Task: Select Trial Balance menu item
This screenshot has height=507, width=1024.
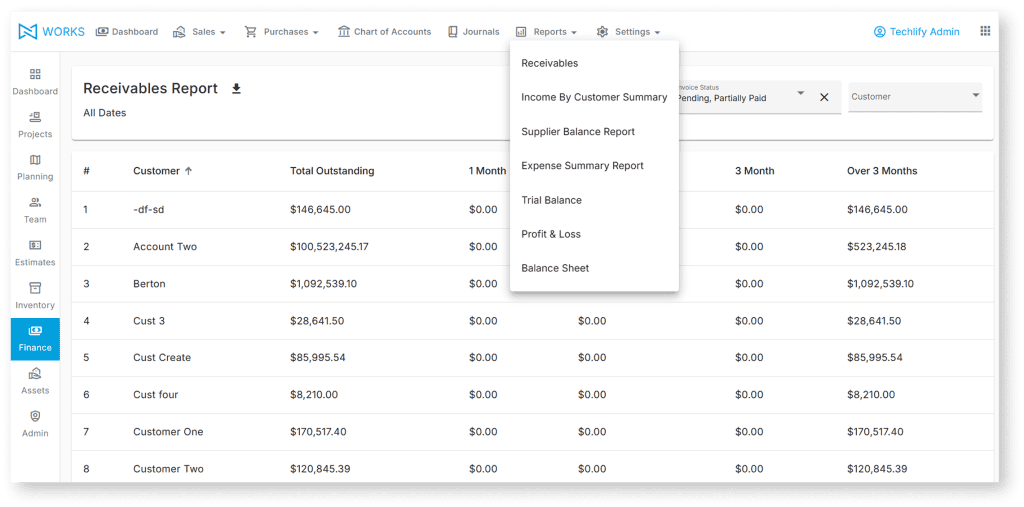Action: [594, 200]
